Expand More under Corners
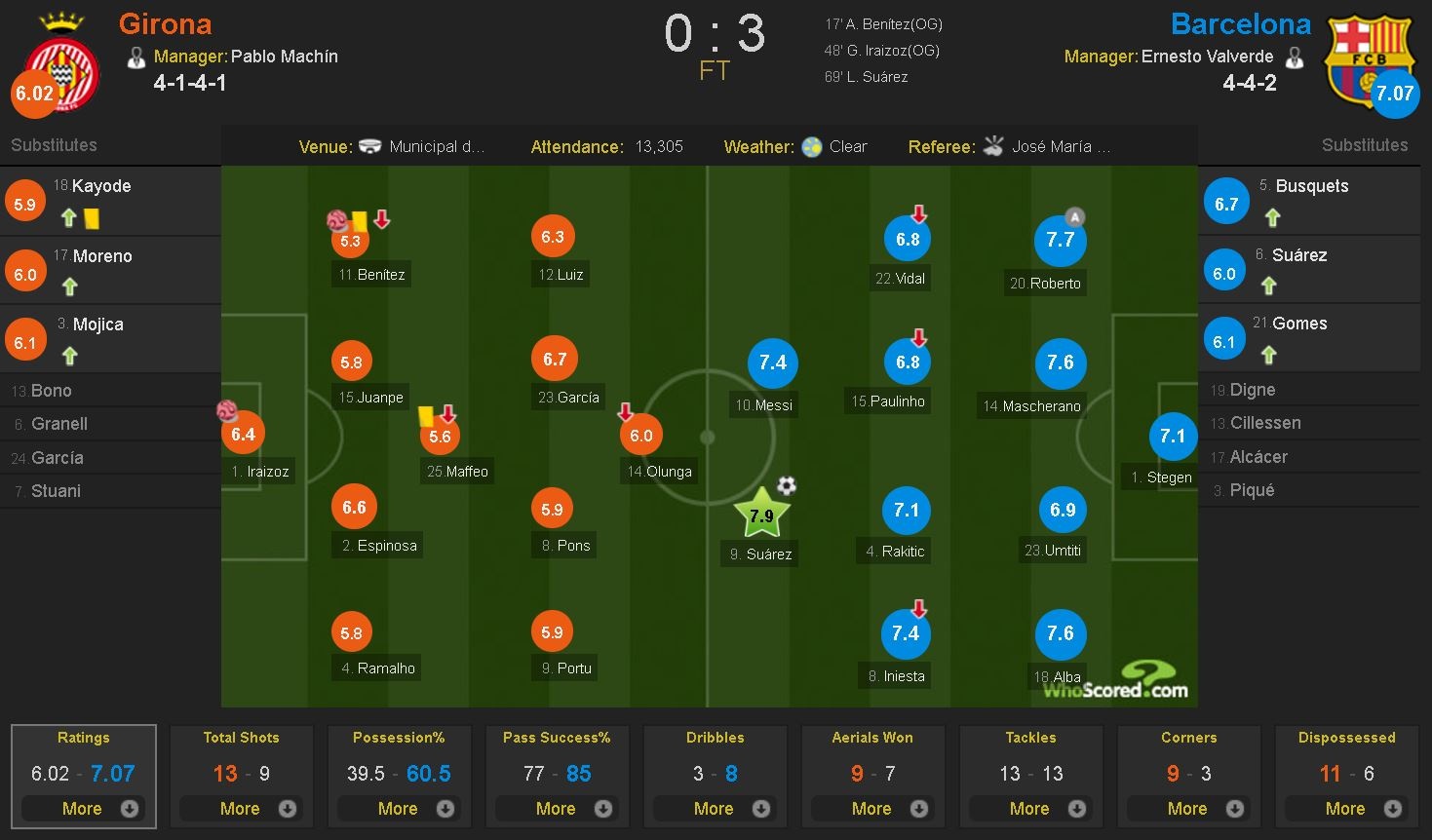 [x=1188, y=808]
